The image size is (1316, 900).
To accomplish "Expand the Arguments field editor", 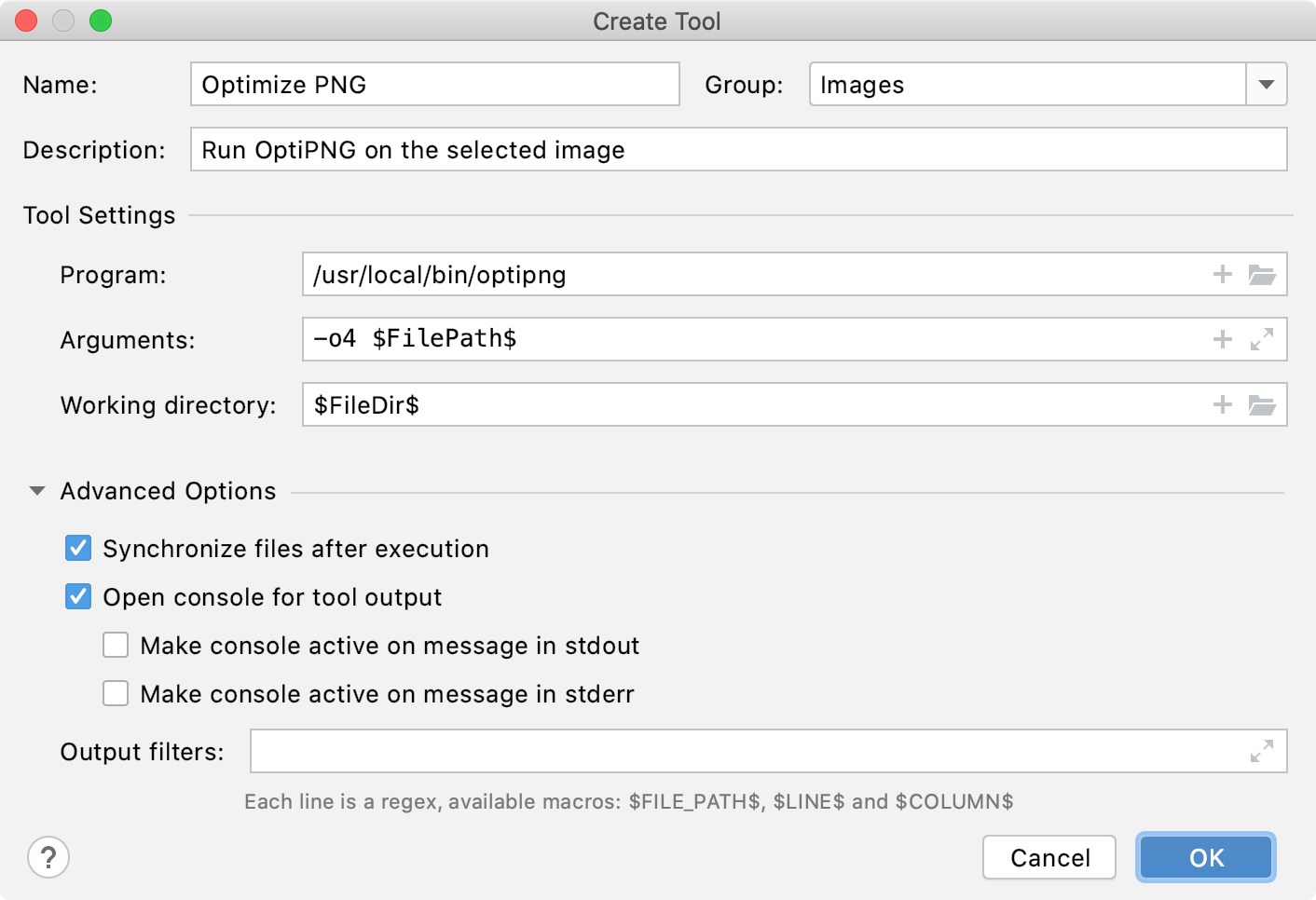I will (x=1262, y=339).
